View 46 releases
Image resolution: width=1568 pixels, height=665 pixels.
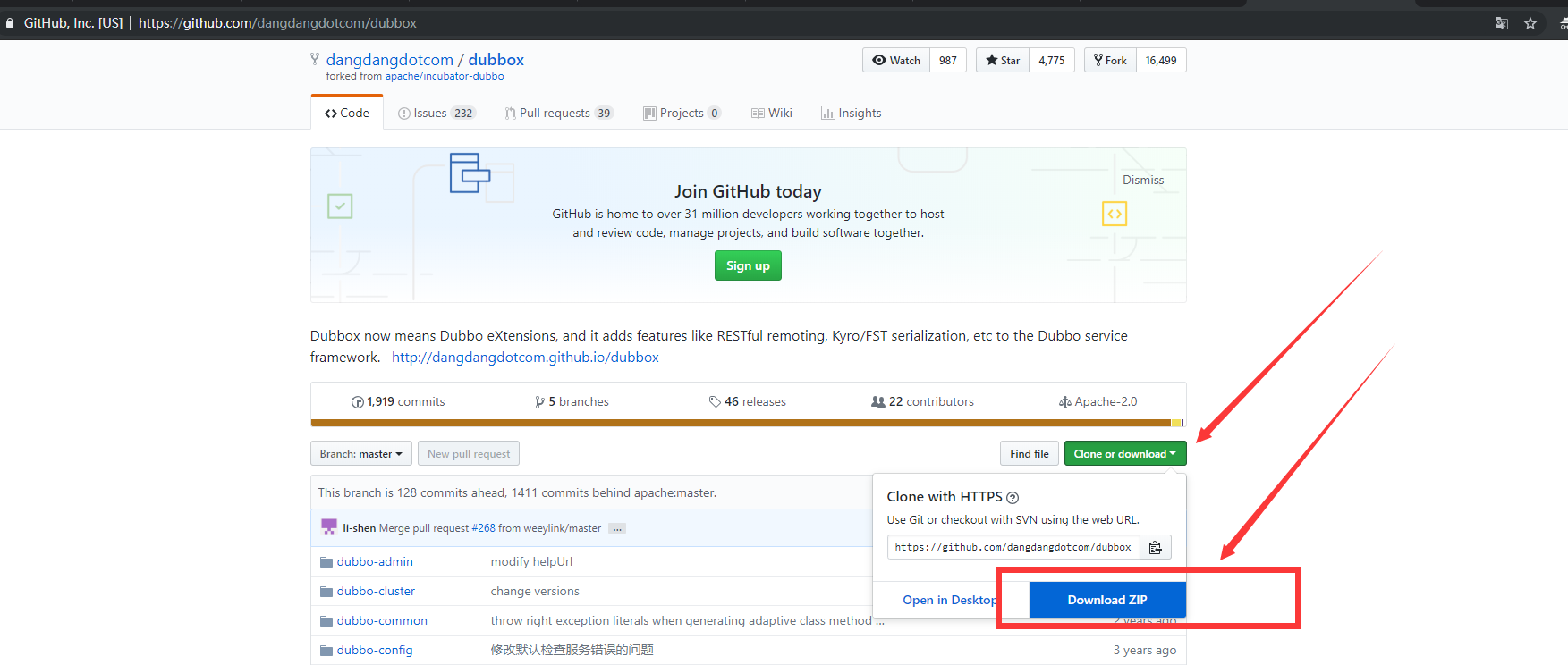[x=748, y=401]
